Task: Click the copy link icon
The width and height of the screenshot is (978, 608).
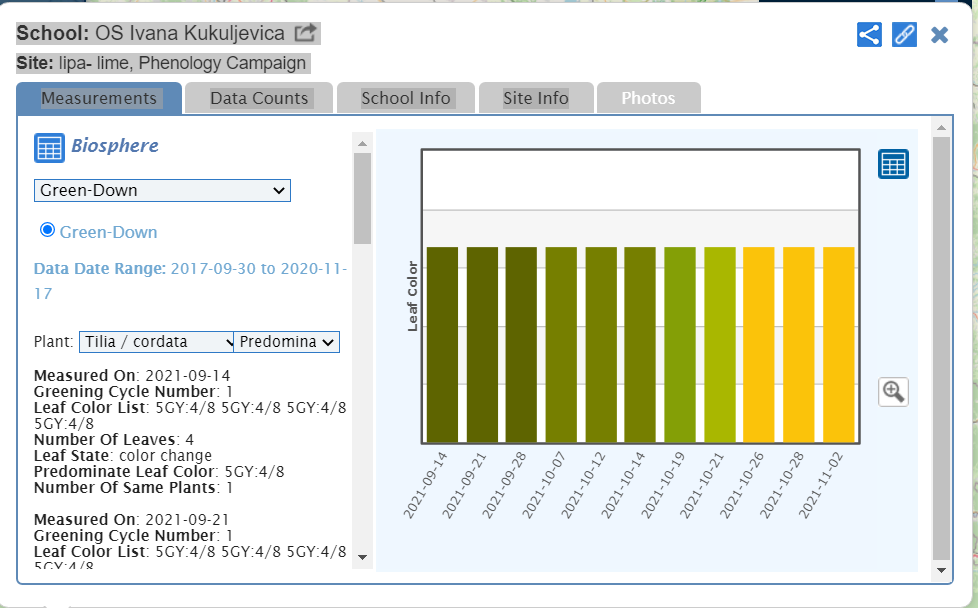Action: click(x=904, y=35)
